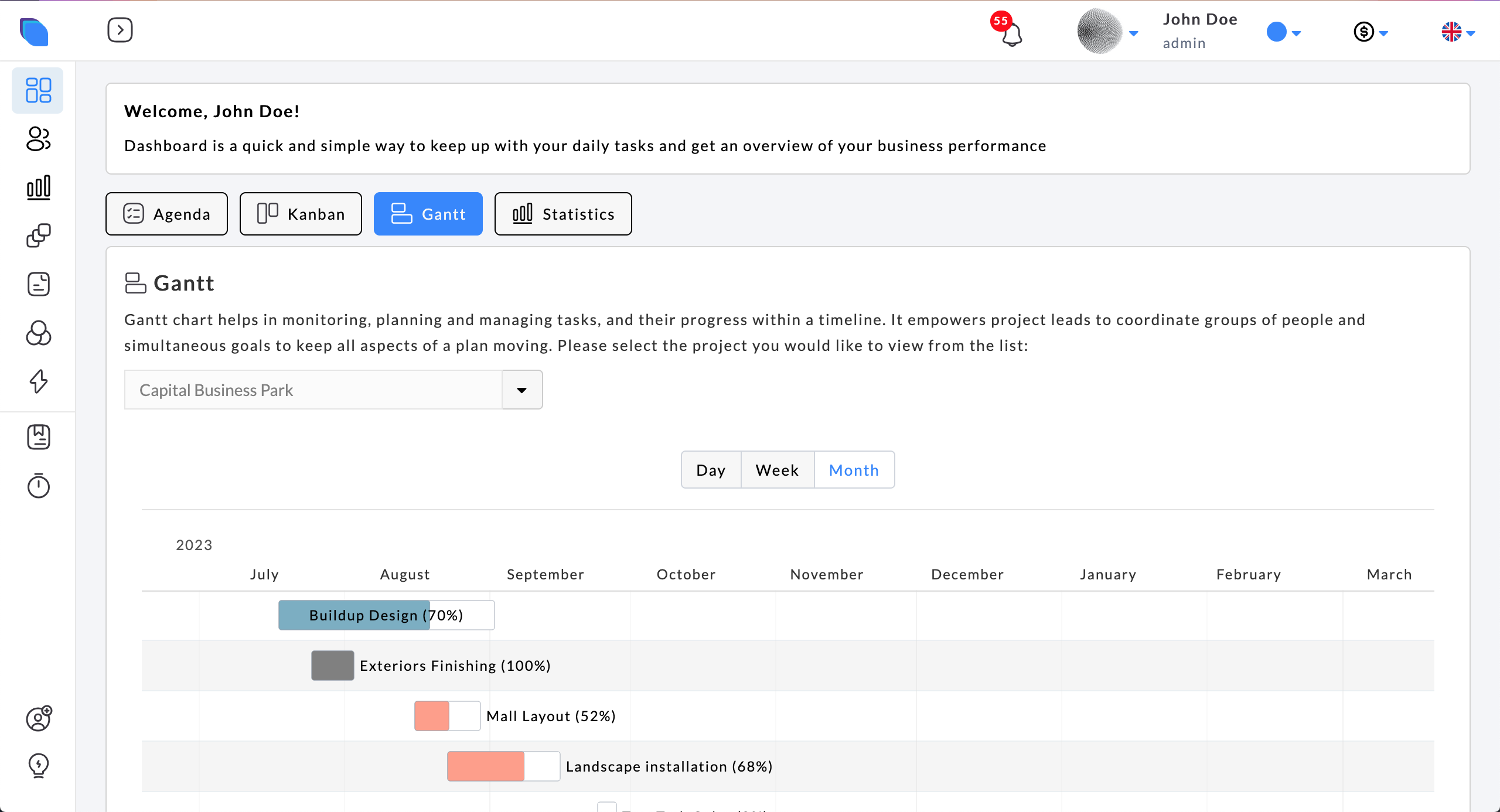Click the John Doe avatar picture
1500x812 pixels.
coord(1099,32)
